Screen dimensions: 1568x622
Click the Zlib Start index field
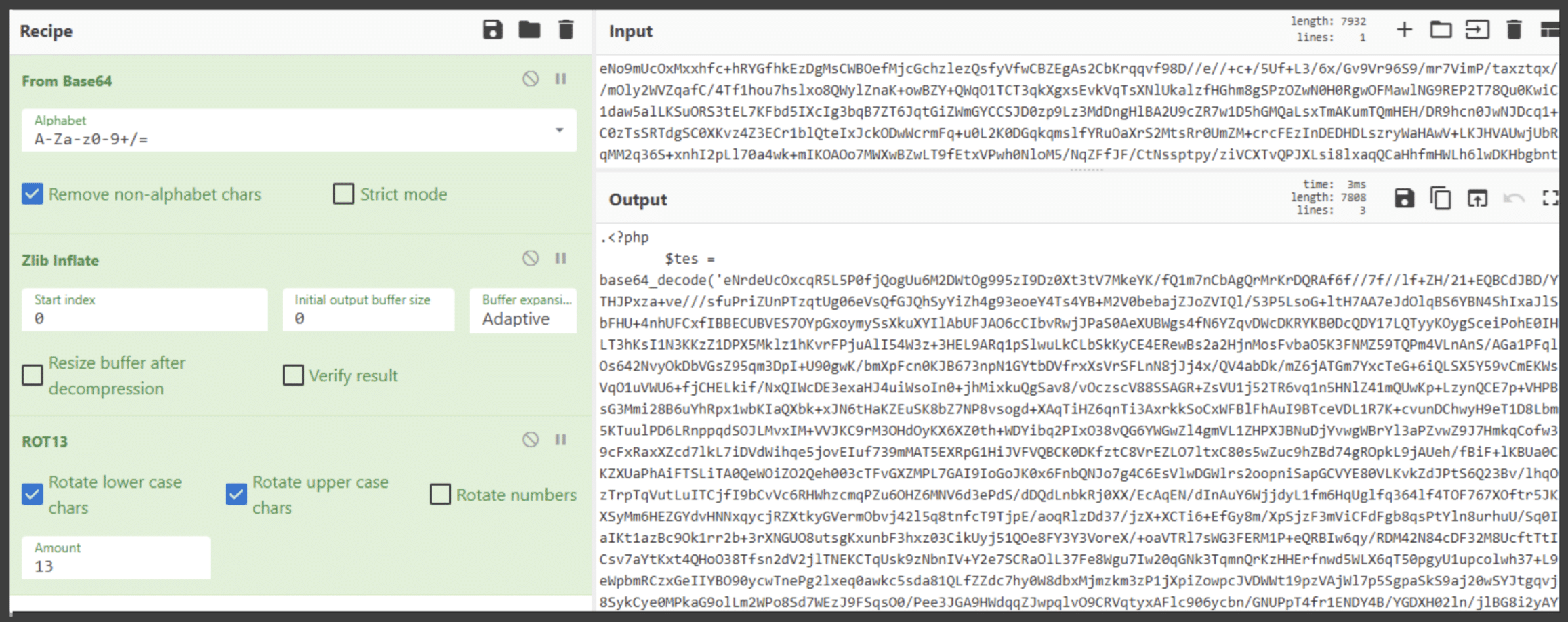pyautogui.click(x=144, y=311)
